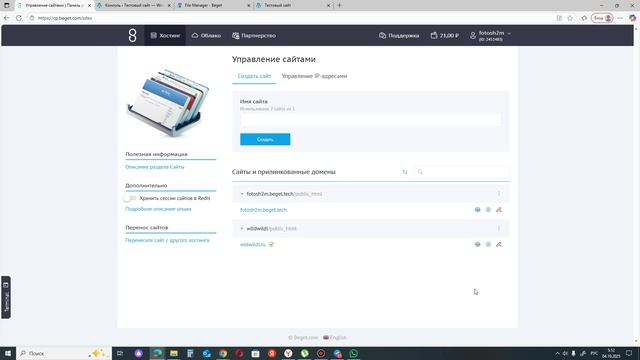Switch to the File Manager Beget browser tab
640x360 pixels.
pos(213,5)
